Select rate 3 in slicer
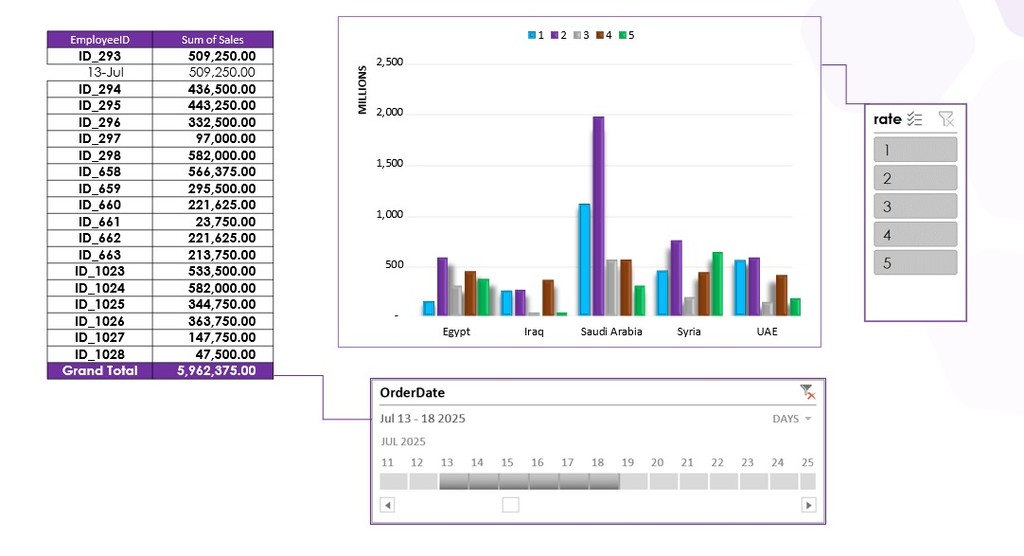The height and width of the screenshot is (556, 1024). tap(915, 206)
